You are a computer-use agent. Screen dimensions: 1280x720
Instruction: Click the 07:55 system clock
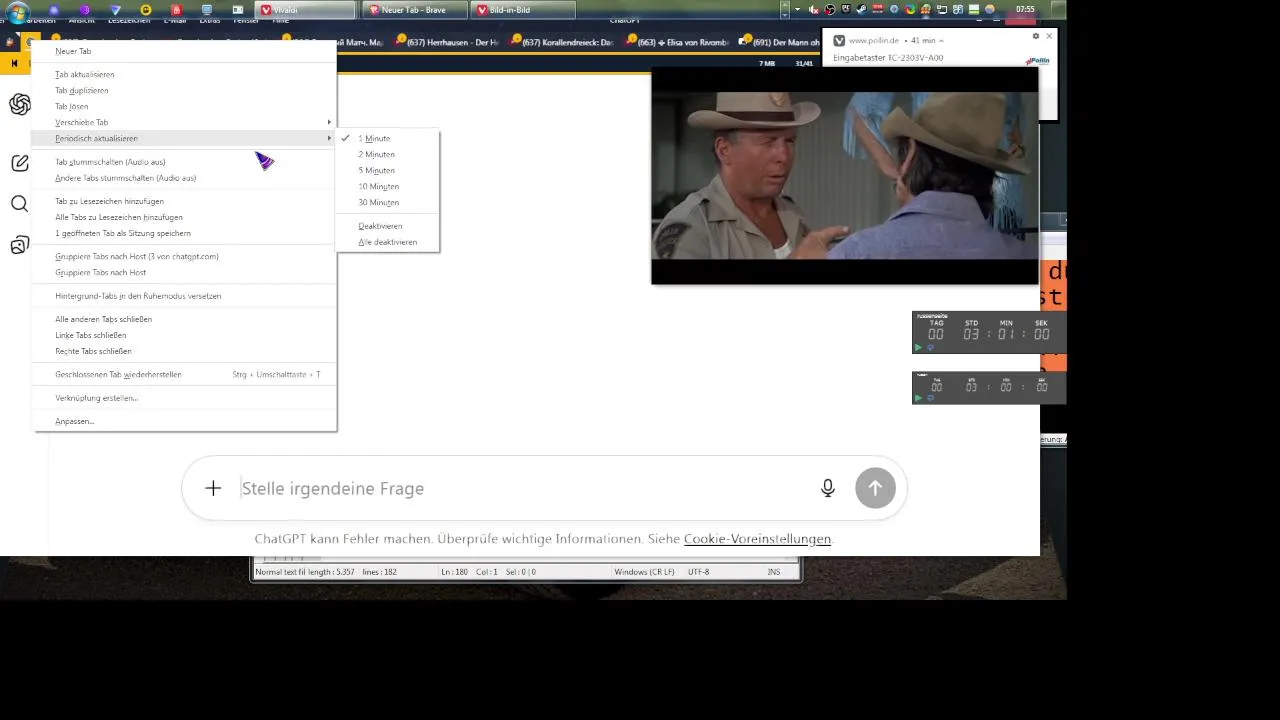(x=1025, y=9)
